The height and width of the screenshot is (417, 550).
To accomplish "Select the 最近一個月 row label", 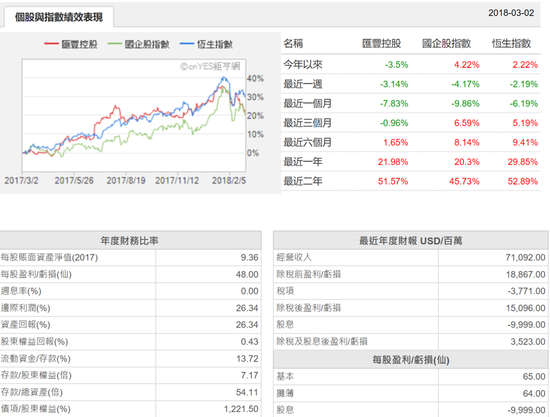I will click(x=308, y=103).
